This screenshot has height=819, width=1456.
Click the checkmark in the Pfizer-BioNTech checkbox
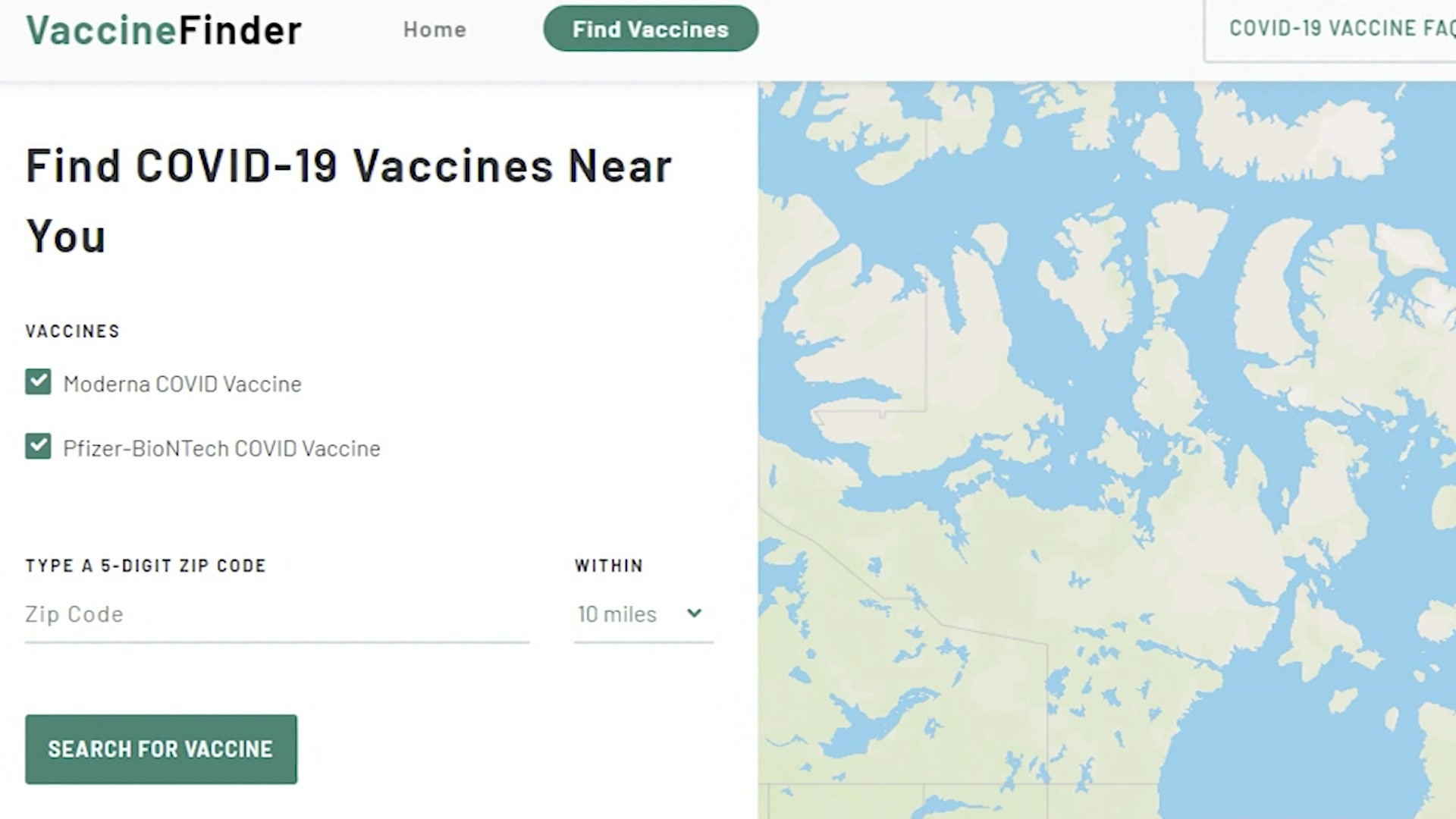38,447
